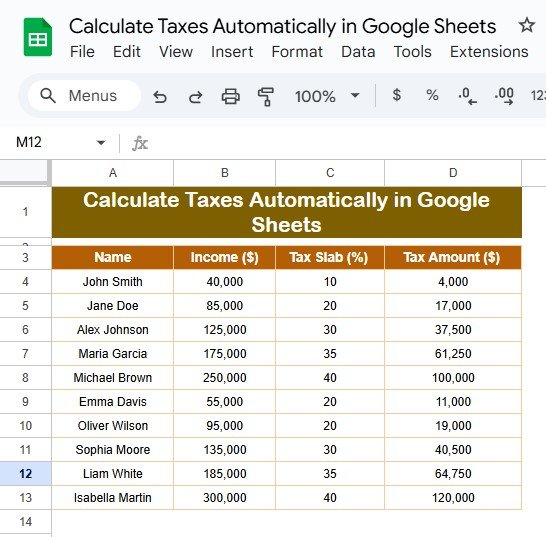Click the income cell 300,000

pos(225,498)
